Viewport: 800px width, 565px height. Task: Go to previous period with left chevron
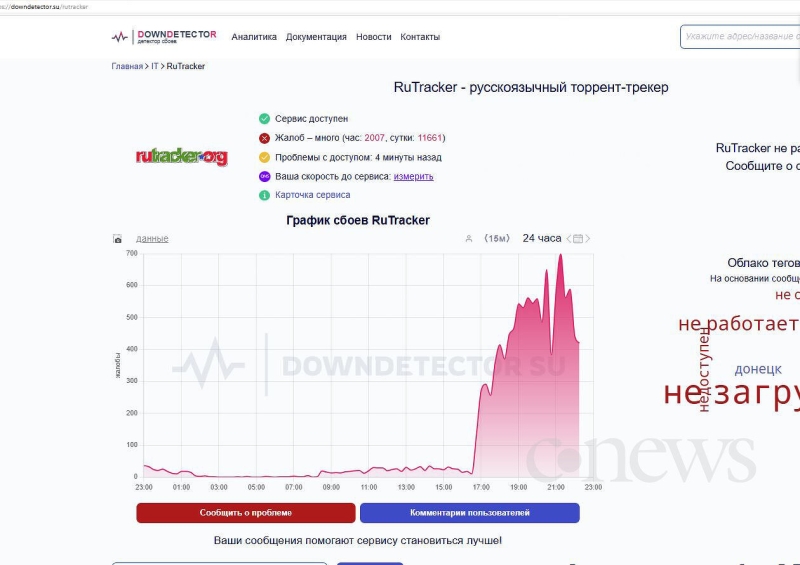(569, 238)
